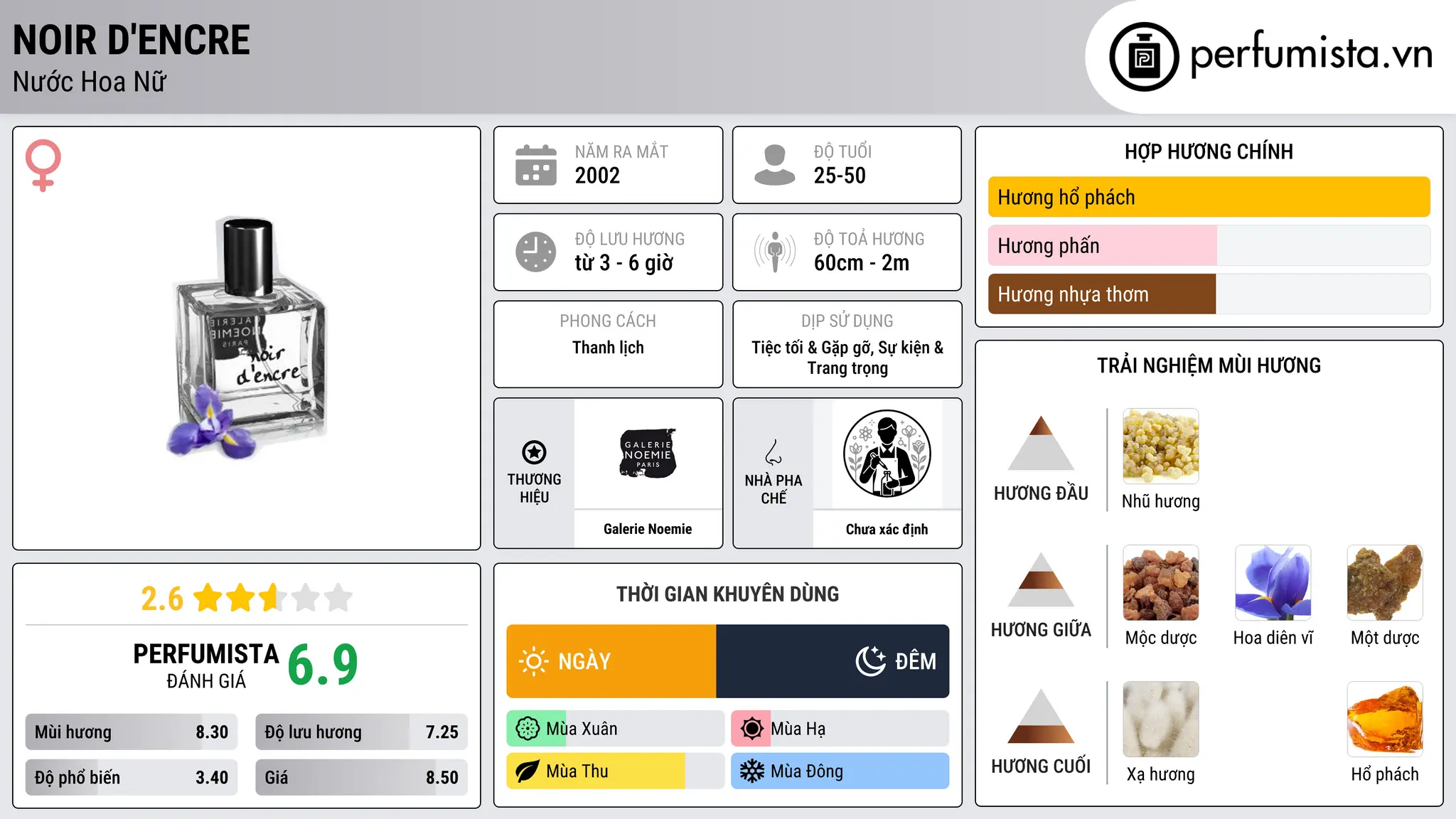Screen dimensions: 1456x819
Task: Click the Chưa xác định perfumer caption
Action: click(887, 529)
